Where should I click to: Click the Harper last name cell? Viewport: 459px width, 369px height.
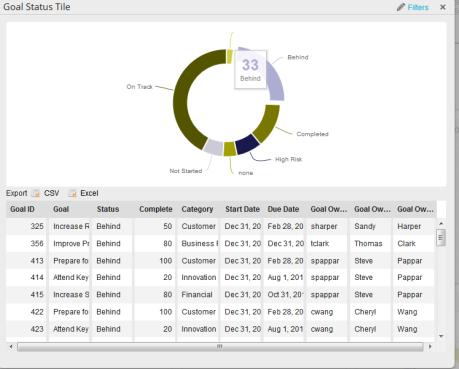[414, 226]
